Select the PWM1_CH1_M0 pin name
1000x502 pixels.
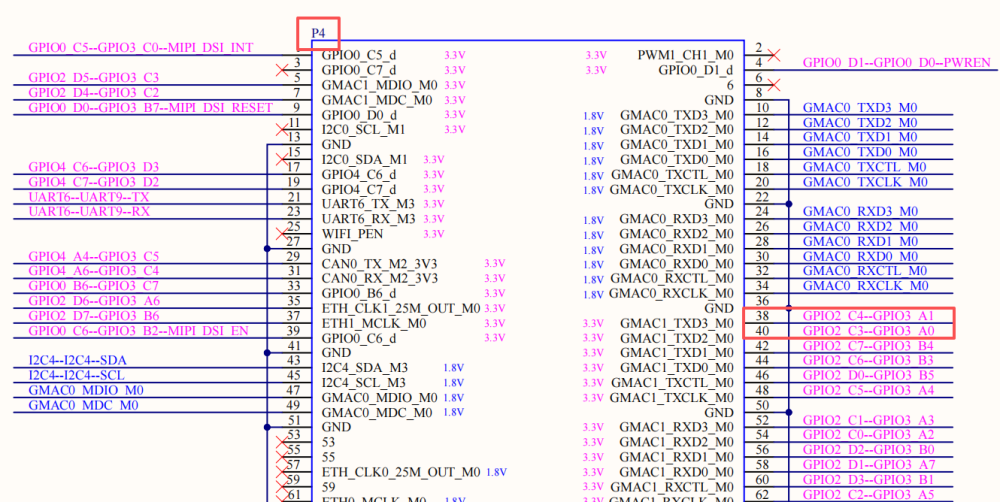point(685,55)
